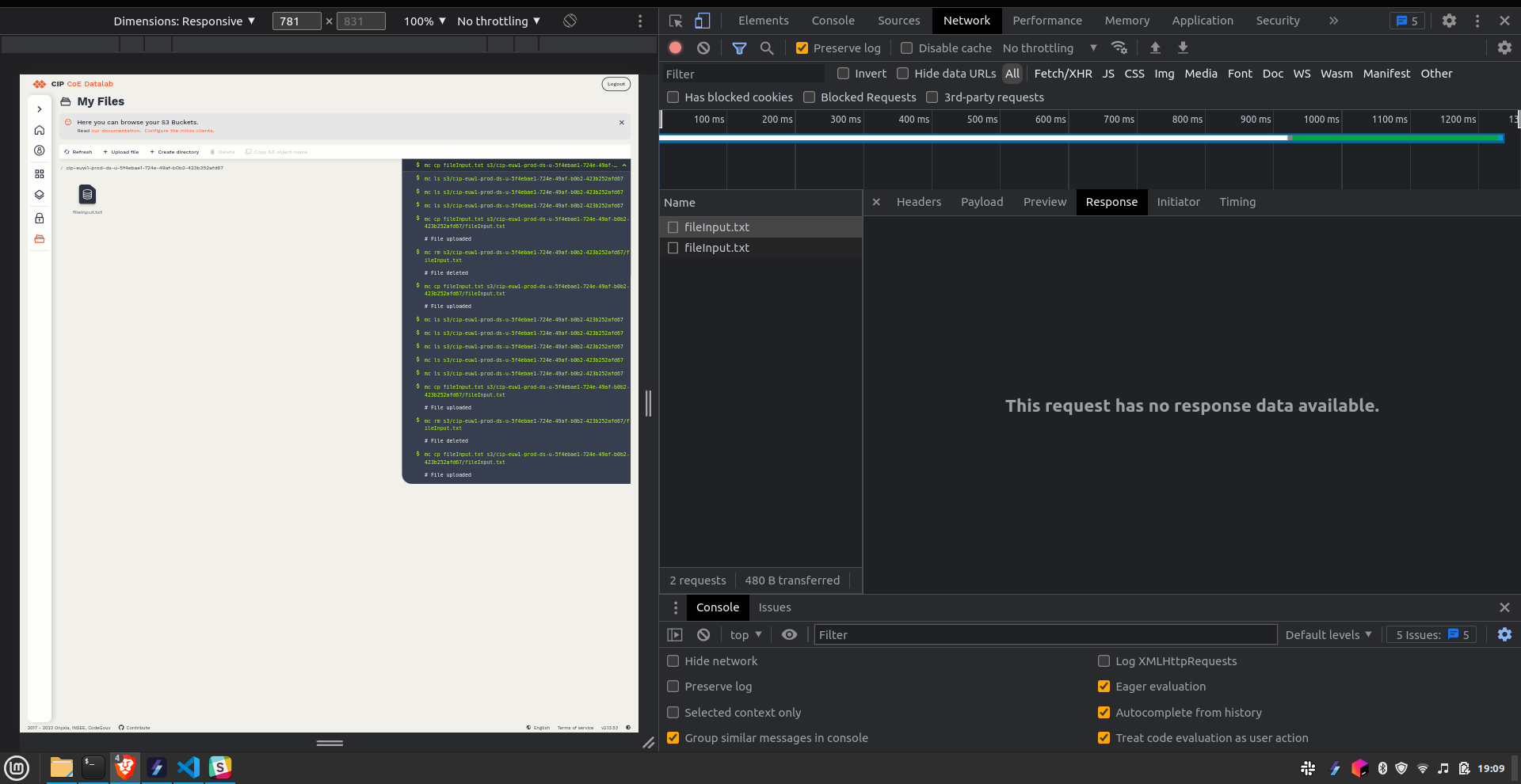Screen dimensions: 1521x784
Task: Switch to the Performance tab in DevTools
Action: point(1046,21)
